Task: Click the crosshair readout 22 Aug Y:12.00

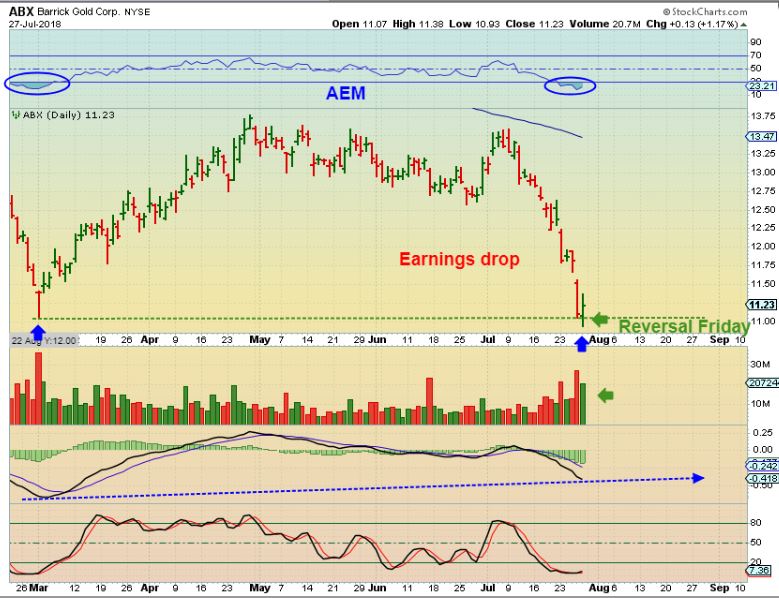Action: [44, 341]
